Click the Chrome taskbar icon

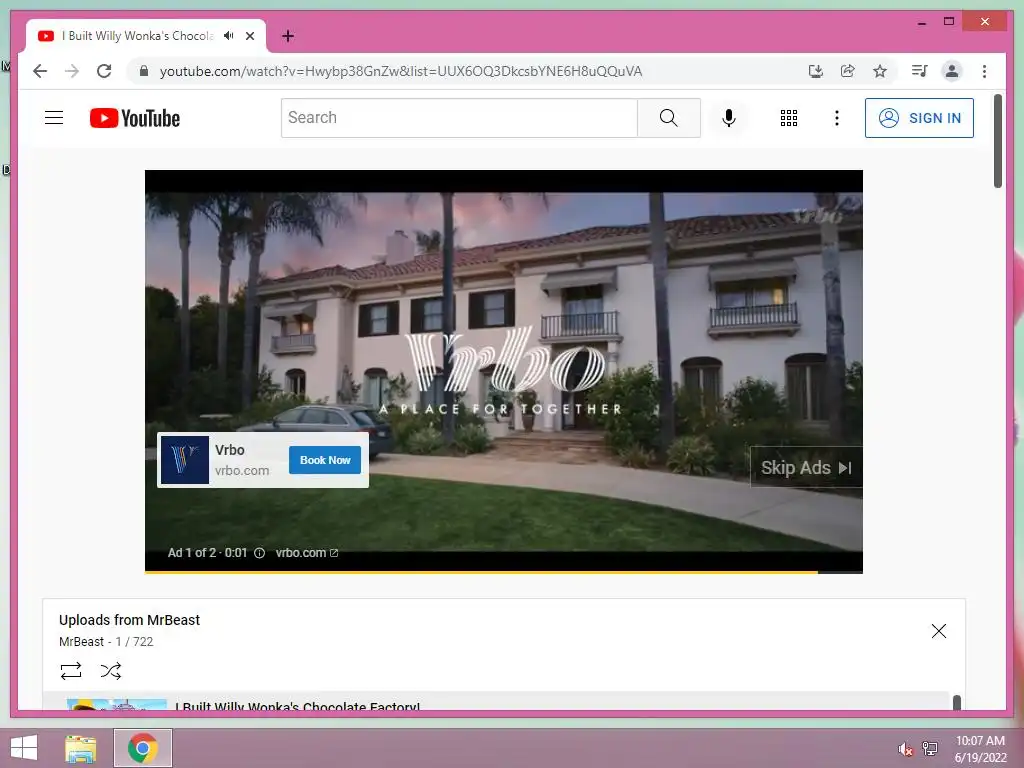(142, 748)
